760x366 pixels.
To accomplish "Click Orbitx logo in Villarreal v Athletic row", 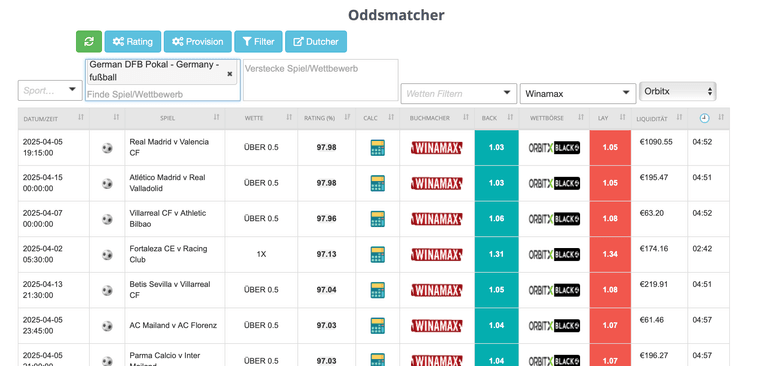I will click(554, 219).
